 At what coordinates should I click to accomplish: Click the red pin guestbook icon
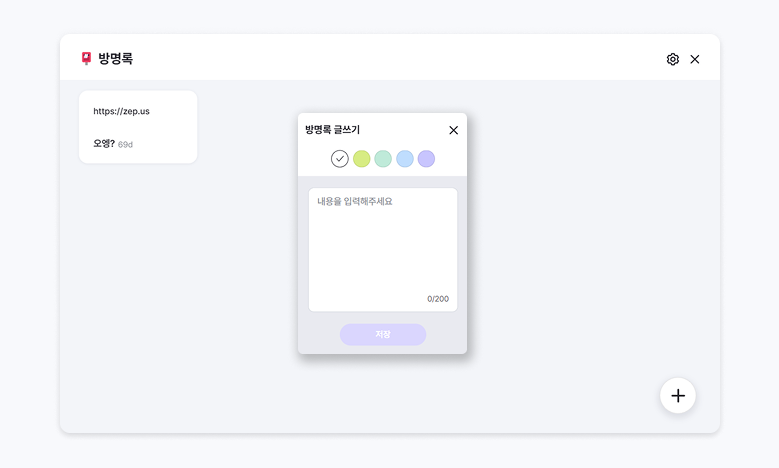(x=86, y=59)
